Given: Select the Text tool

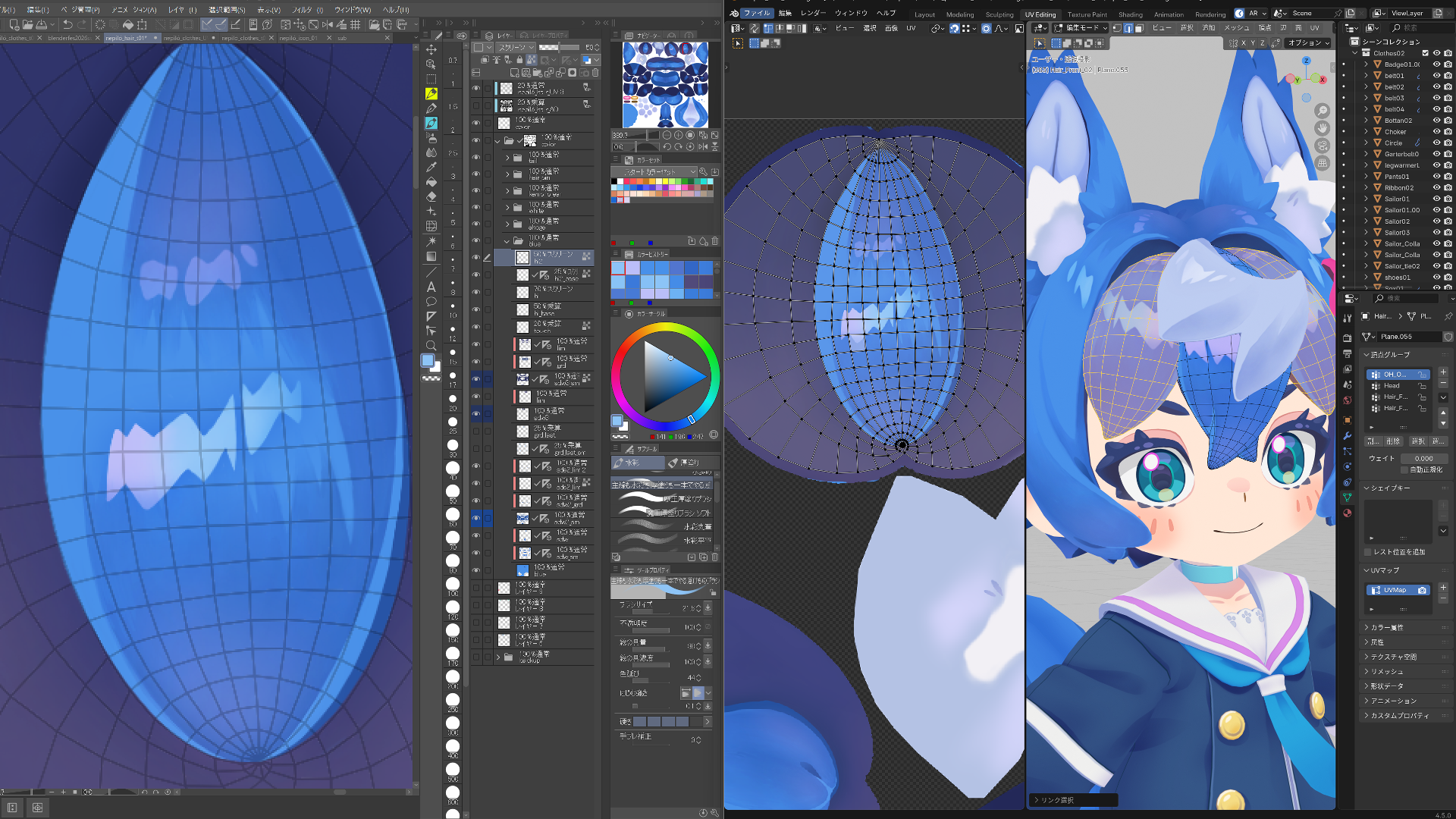Looking at the screenshot, I should coord(431,287).
